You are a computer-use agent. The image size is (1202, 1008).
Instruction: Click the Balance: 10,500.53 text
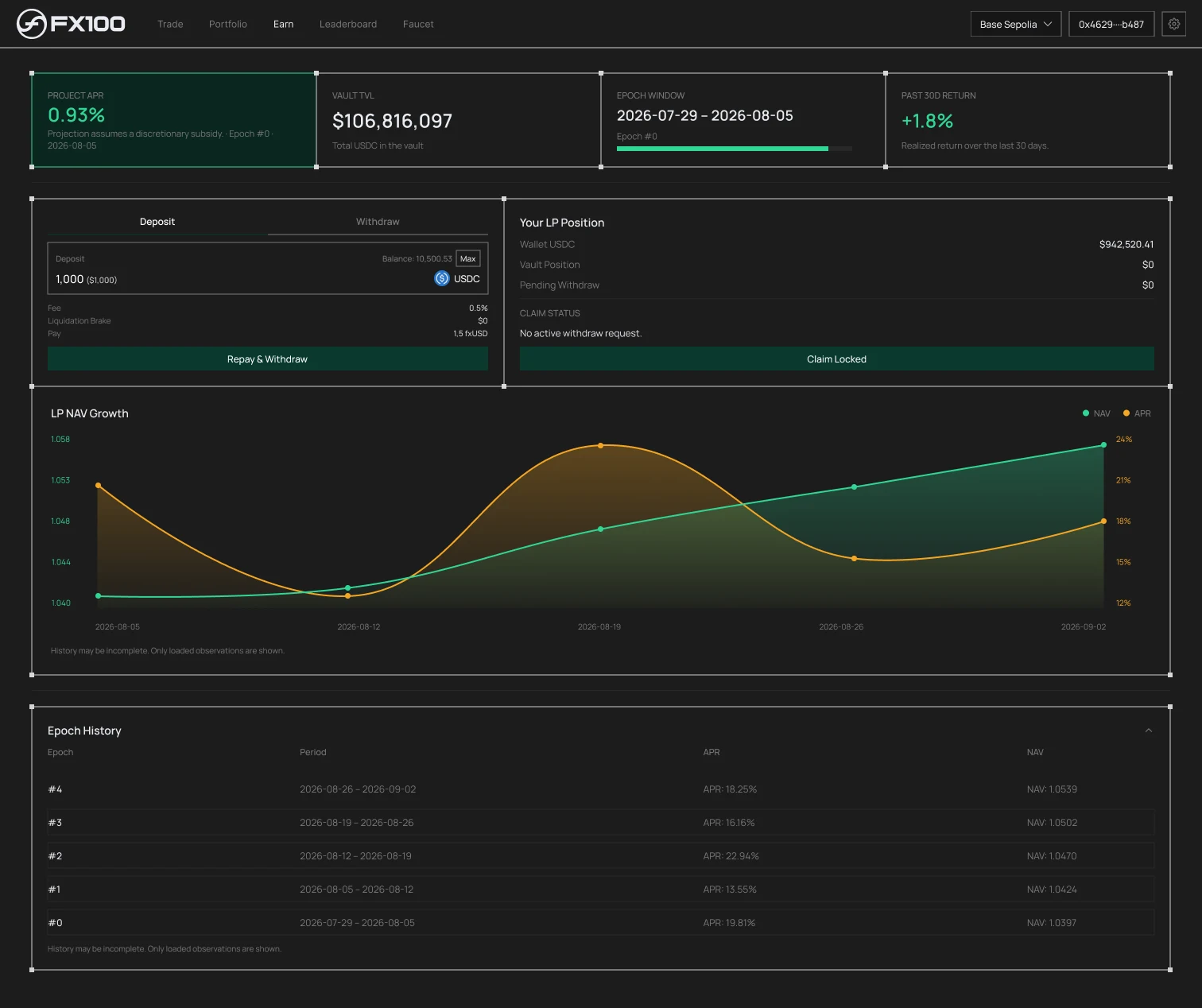(417, 258)
